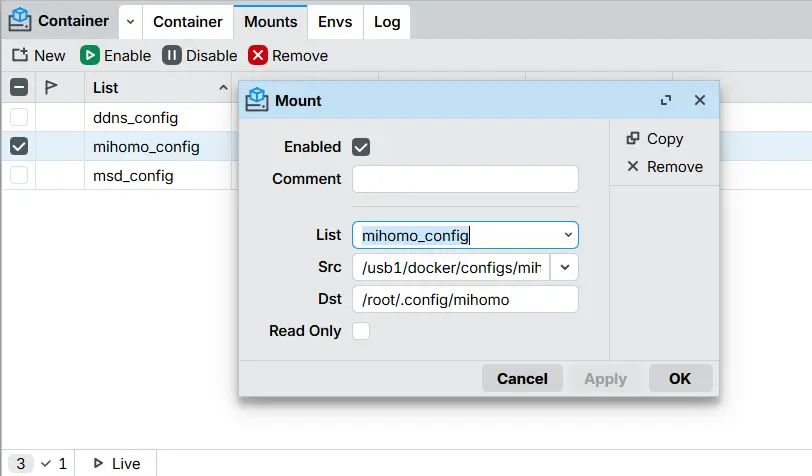Open the List dropdown for mihomo_config
812x476 pixels.
pyautogui.click(x=568, y=236)
